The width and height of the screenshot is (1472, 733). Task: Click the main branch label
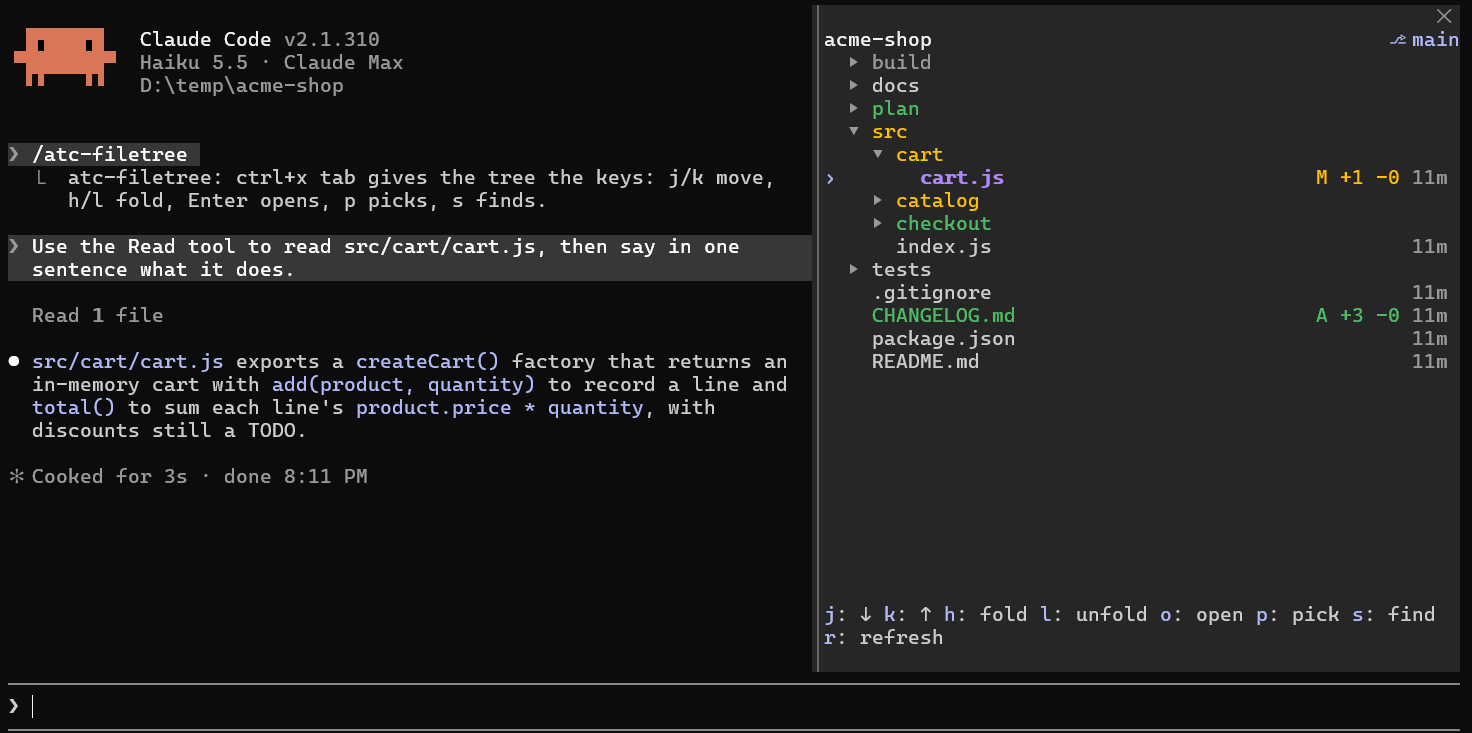(1435, 40)
